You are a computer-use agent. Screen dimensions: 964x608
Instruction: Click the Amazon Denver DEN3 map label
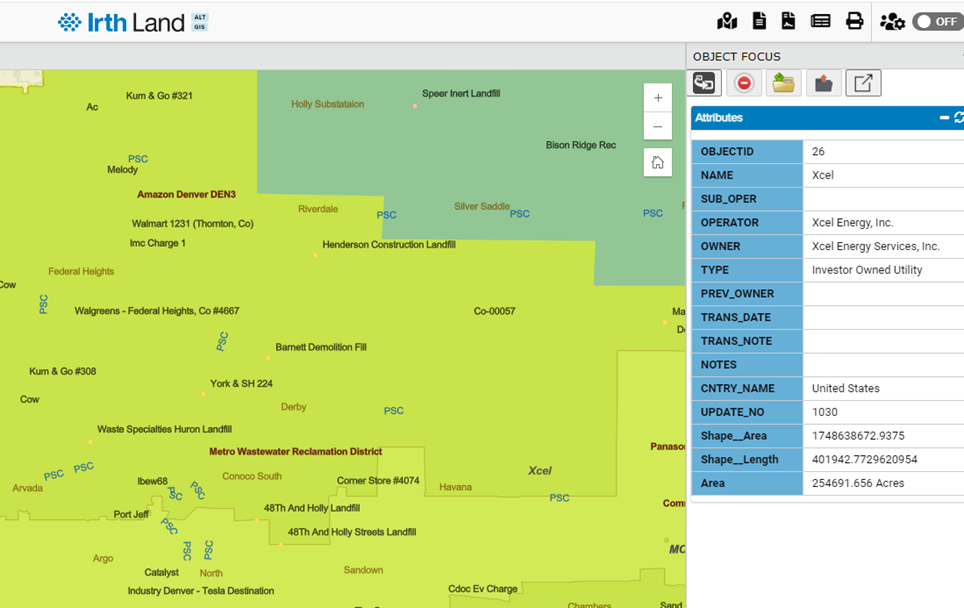pos(186,194)
